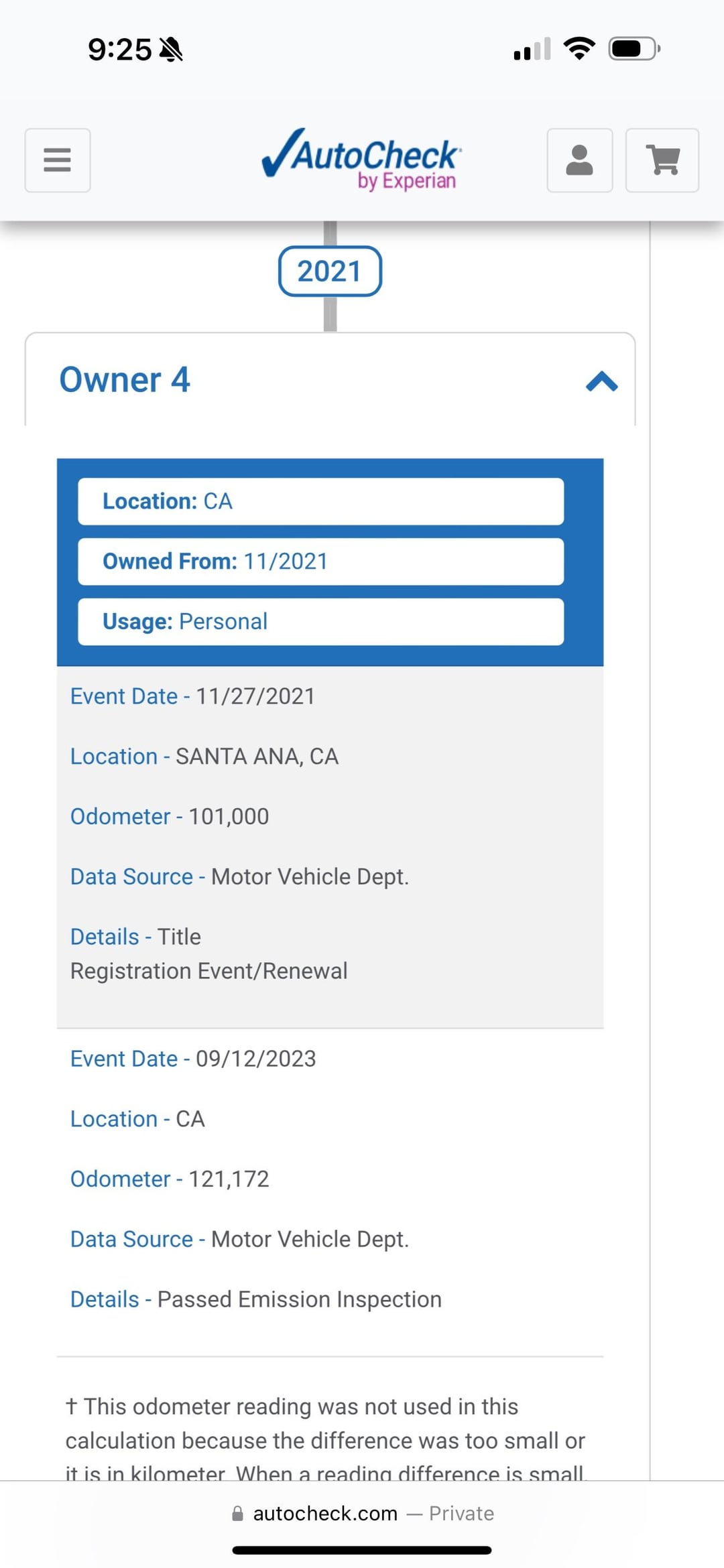Open the shopping cart
Screen dimensions: 724x1568
tap(662, 160)
